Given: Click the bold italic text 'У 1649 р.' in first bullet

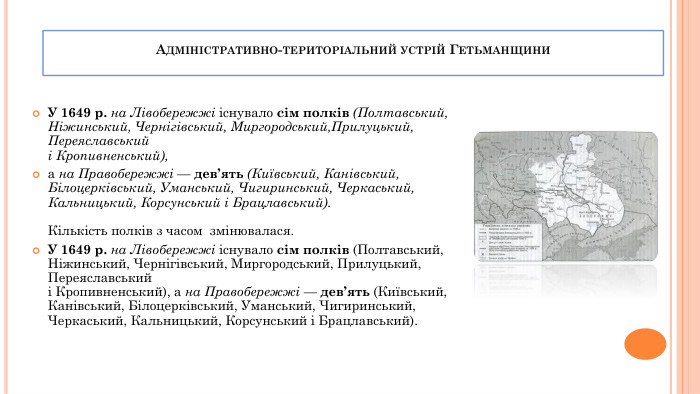Looking at the screenshot, I should (77, 113).
